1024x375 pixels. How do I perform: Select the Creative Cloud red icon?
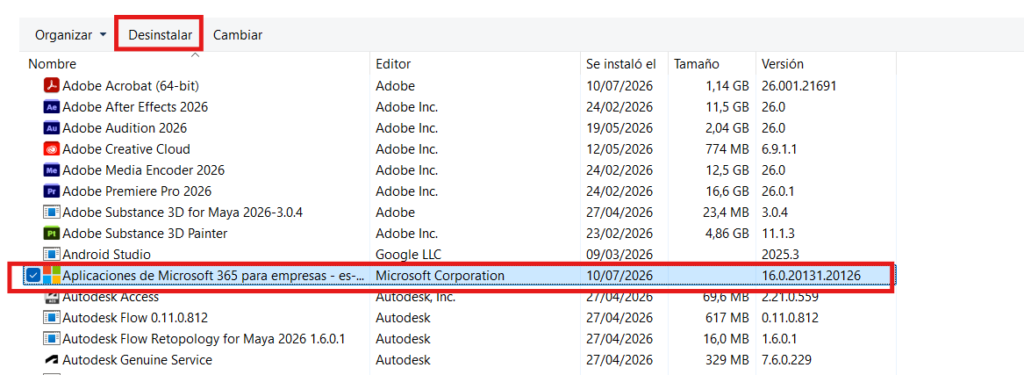52,149
